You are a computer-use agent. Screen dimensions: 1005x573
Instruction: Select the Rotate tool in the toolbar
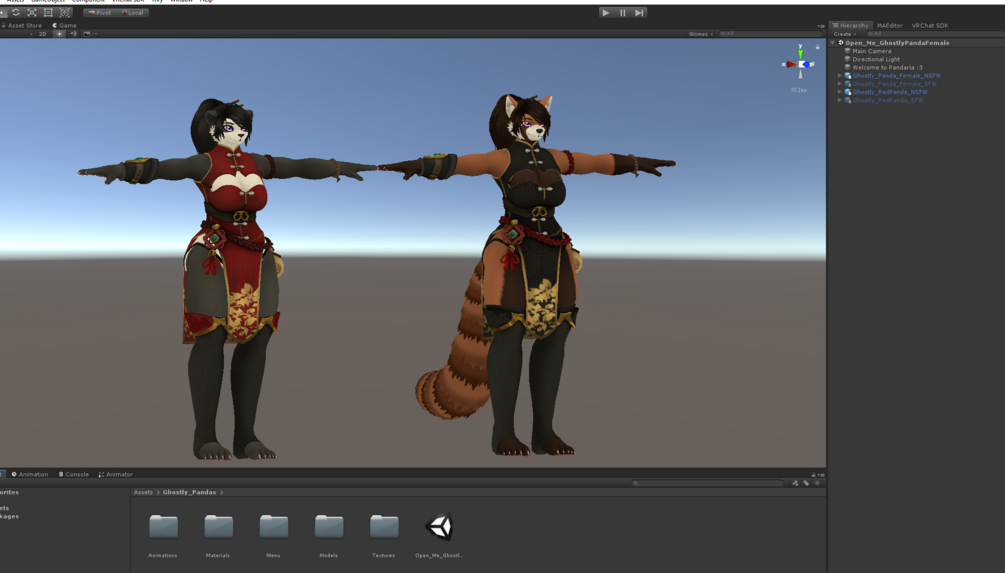coord(16,12)
